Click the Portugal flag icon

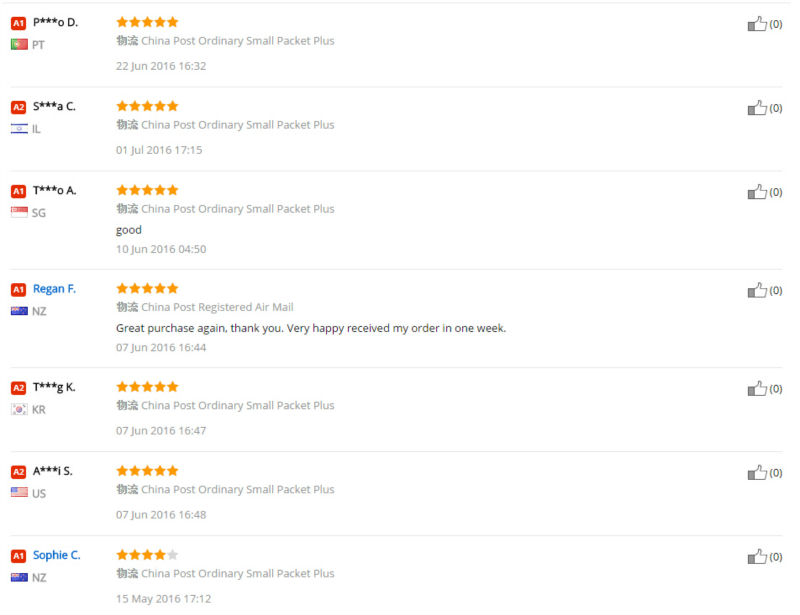19,45
